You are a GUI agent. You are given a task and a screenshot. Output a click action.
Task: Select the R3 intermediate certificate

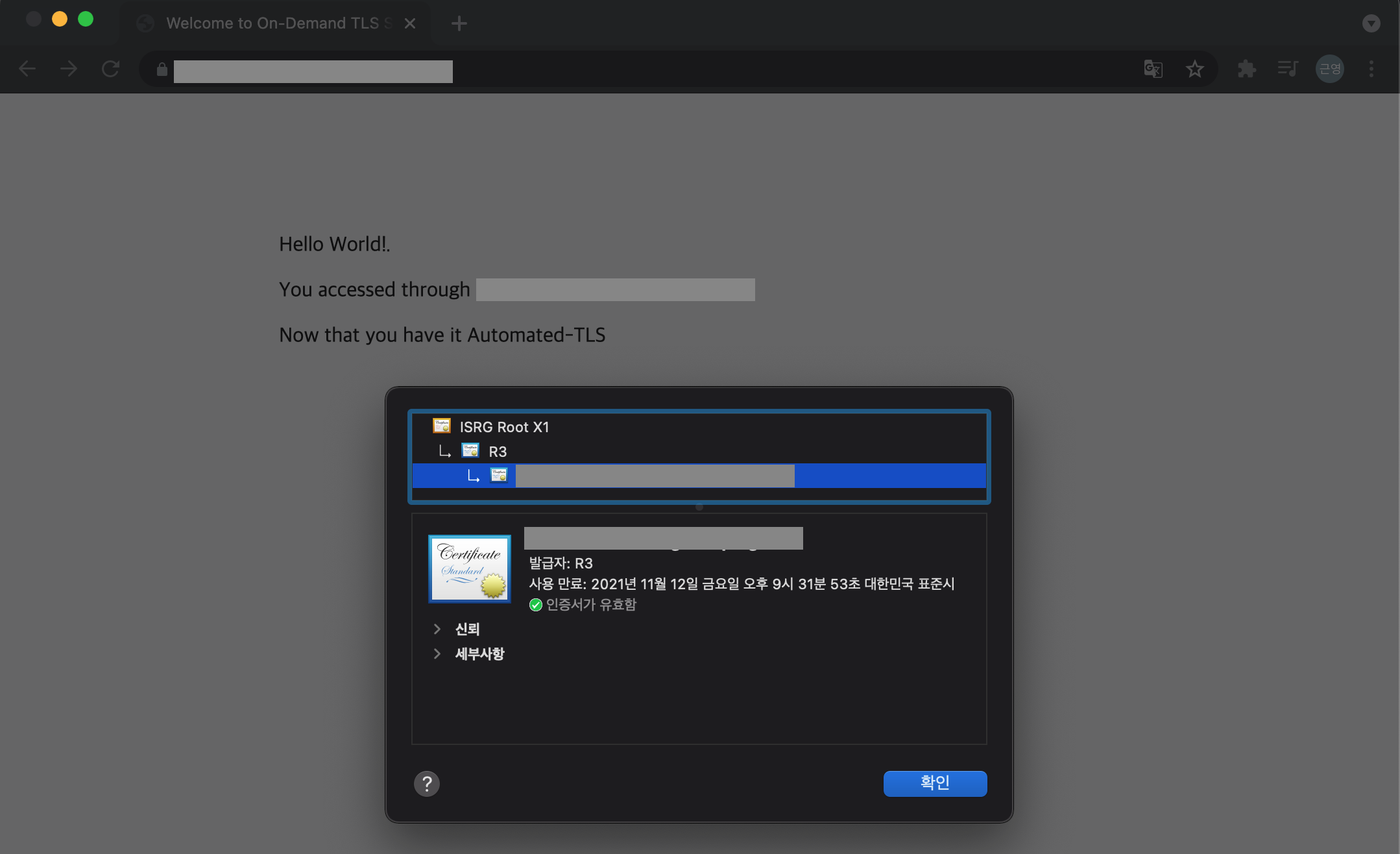pyautogui.click(x=497, y=452)
